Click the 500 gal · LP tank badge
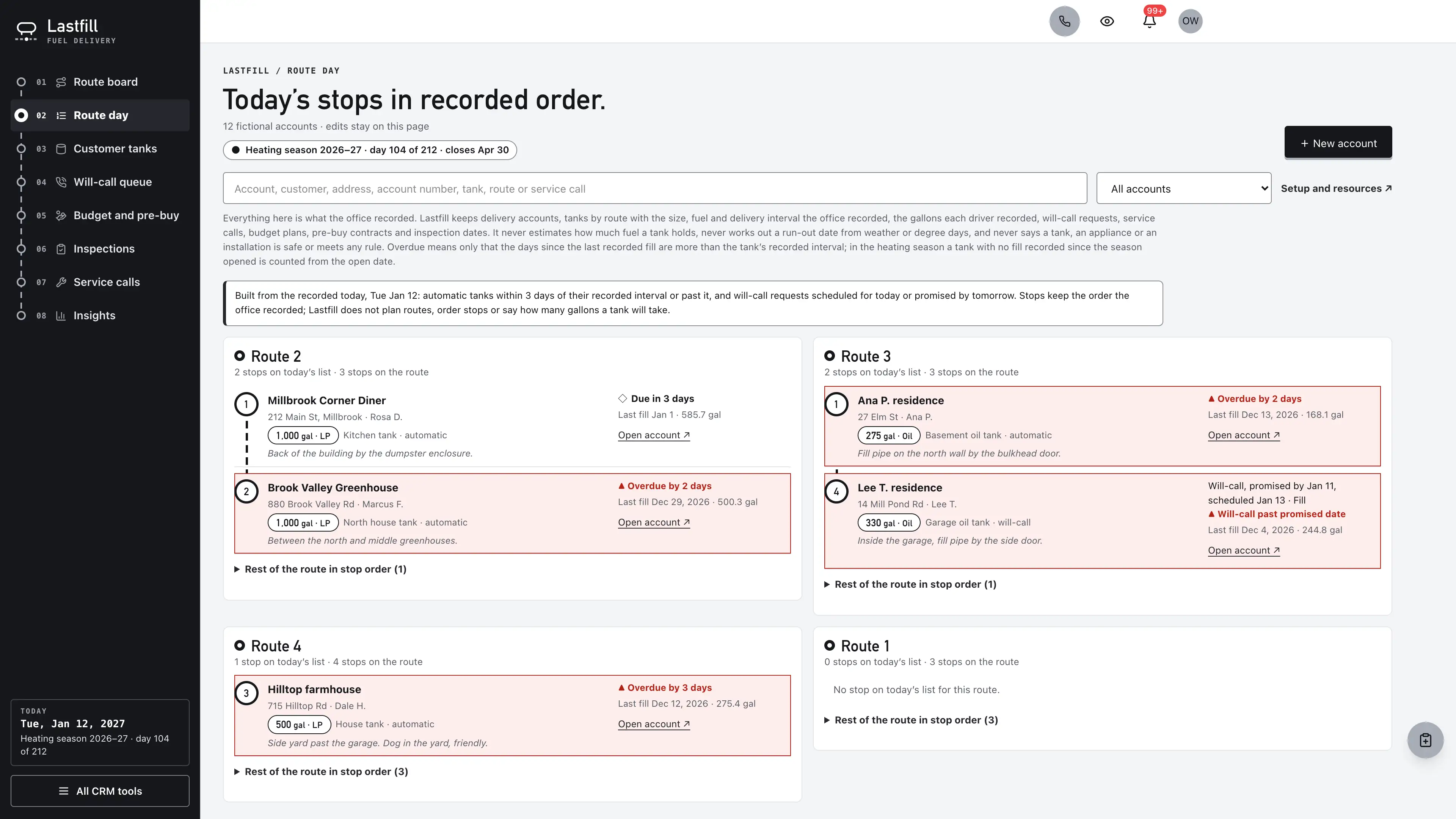The height and width of the screenshot is (819, 1456). [299, 725]
